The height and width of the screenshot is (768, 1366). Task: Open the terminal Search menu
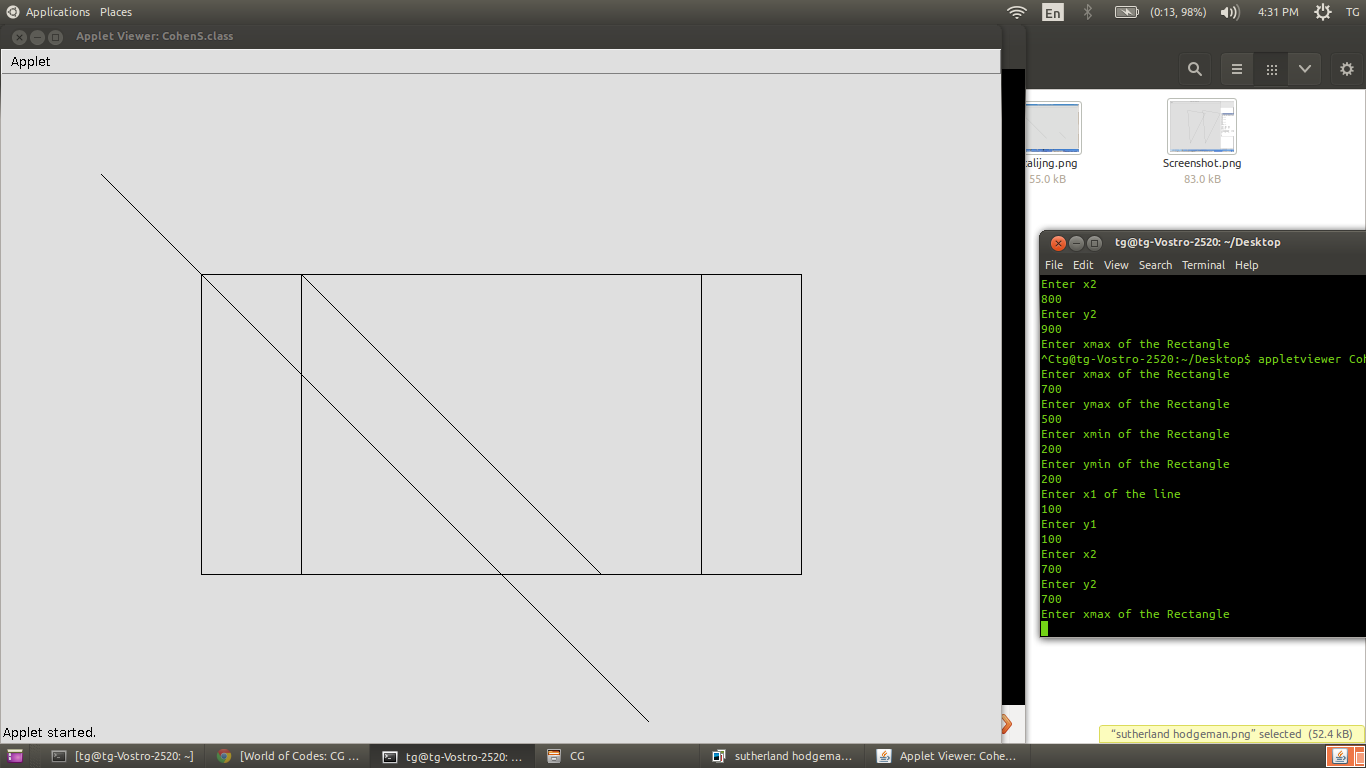click(x=1155, y=265)
